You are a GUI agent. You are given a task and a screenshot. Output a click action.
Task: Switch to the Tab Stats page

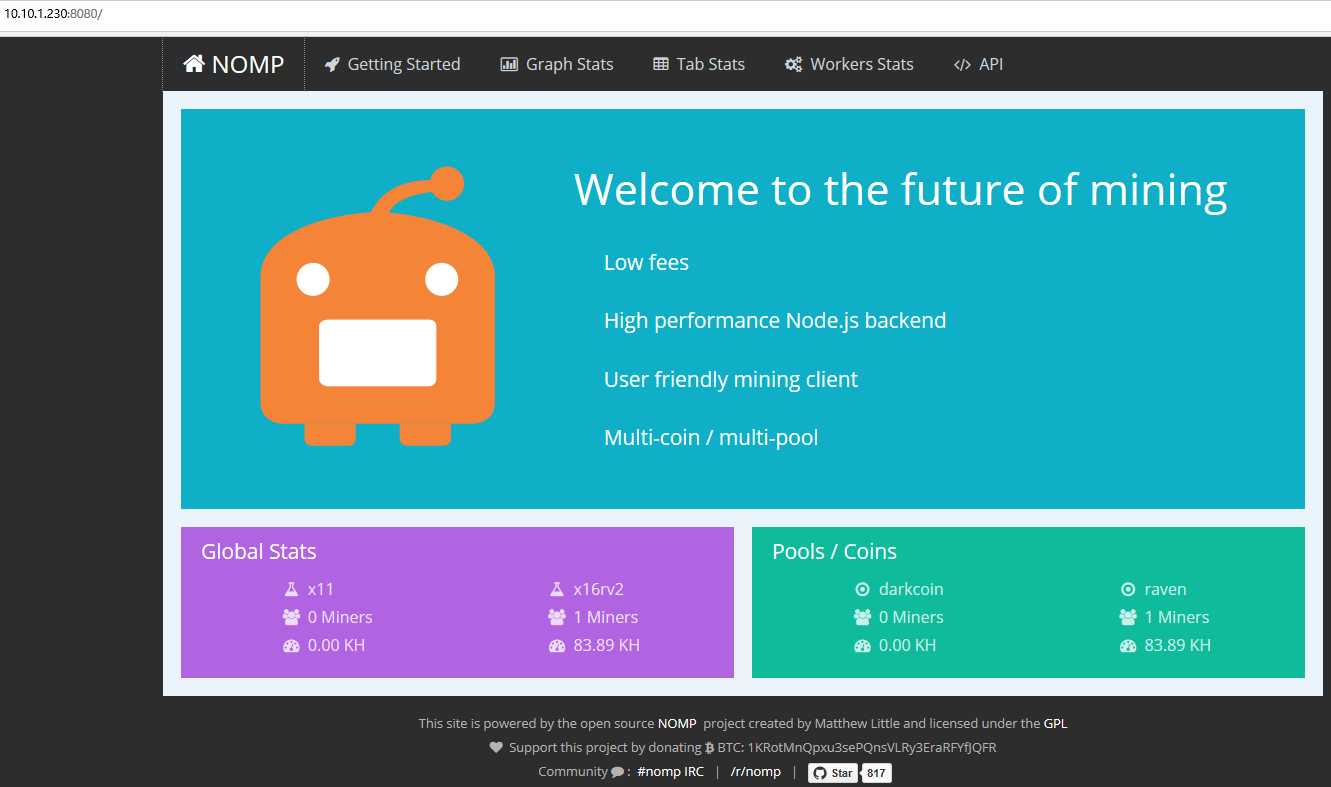pos(699,64)
